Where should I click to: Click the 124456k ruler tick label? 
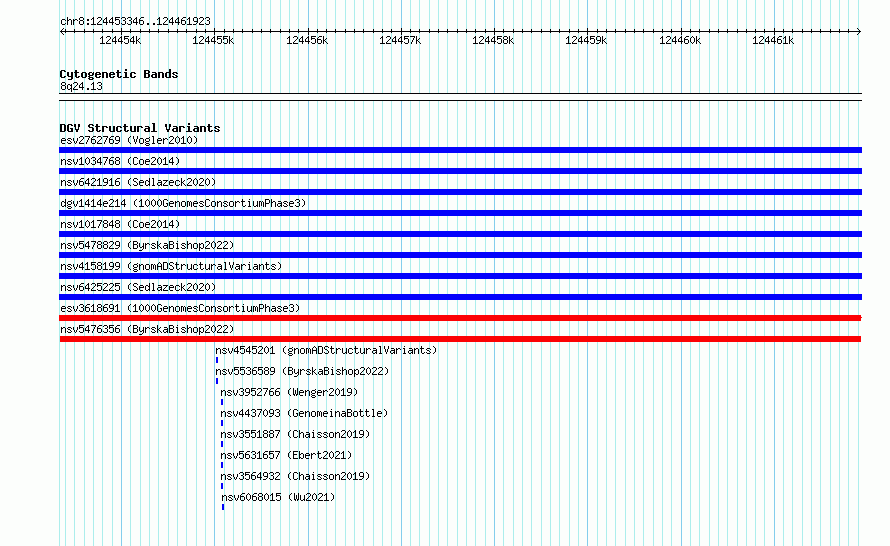[x=307, y=40]
